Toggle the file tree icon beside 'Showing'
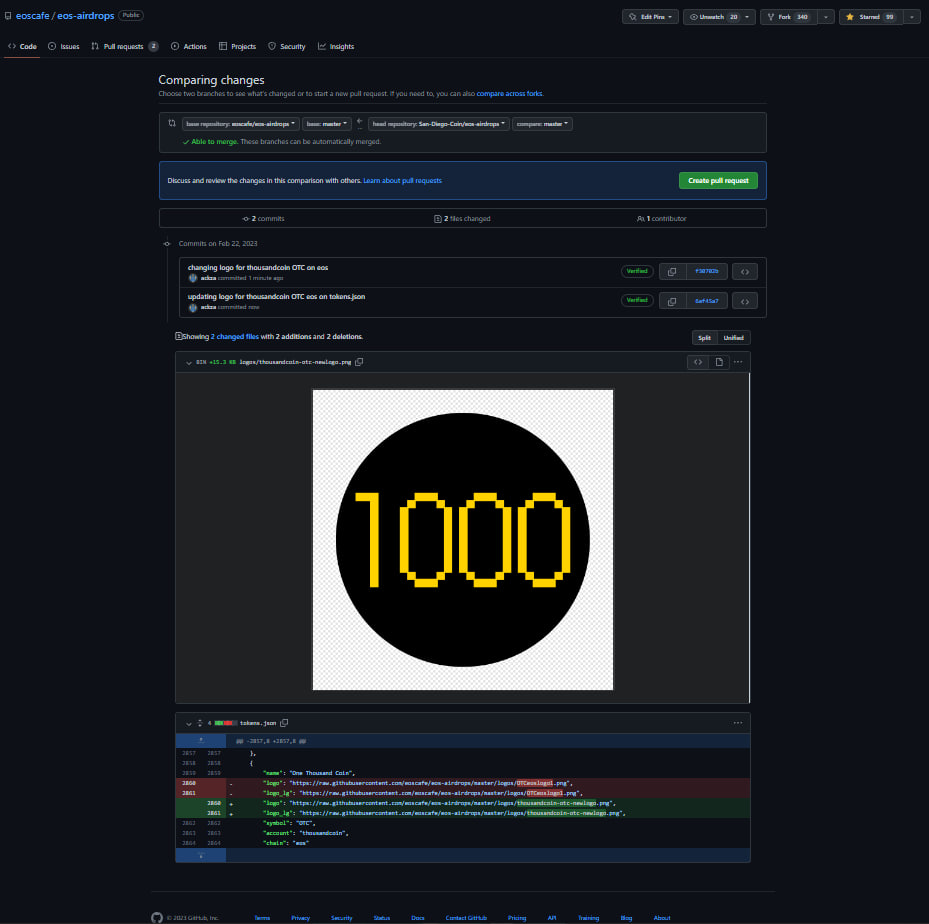The height and width of the screenshot is (924, 929). click(178, 336)
